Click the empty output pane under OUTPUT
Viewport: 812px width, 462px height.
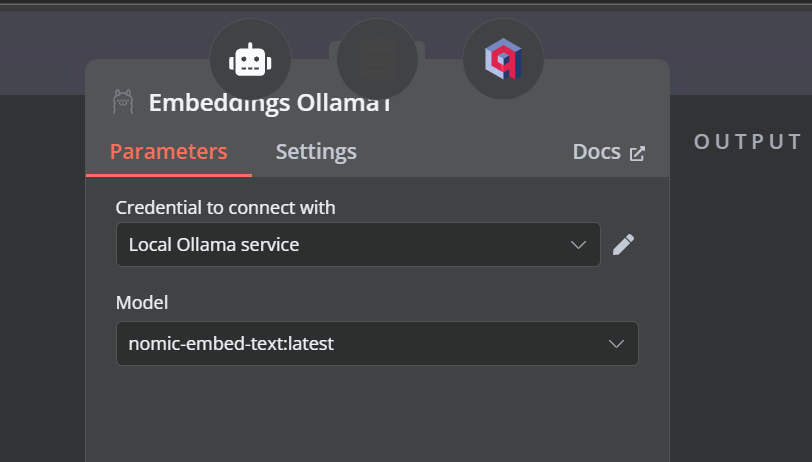click(741, 311)
